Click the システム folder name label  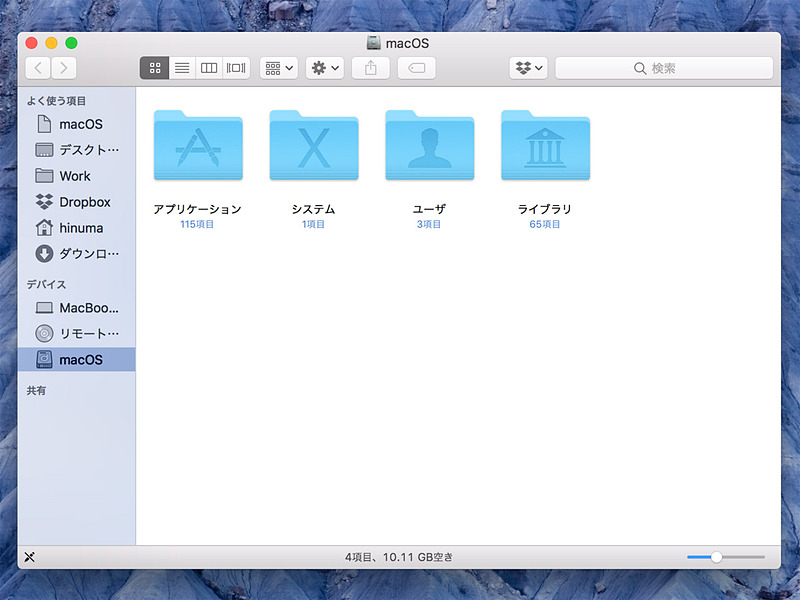[313, 209]
